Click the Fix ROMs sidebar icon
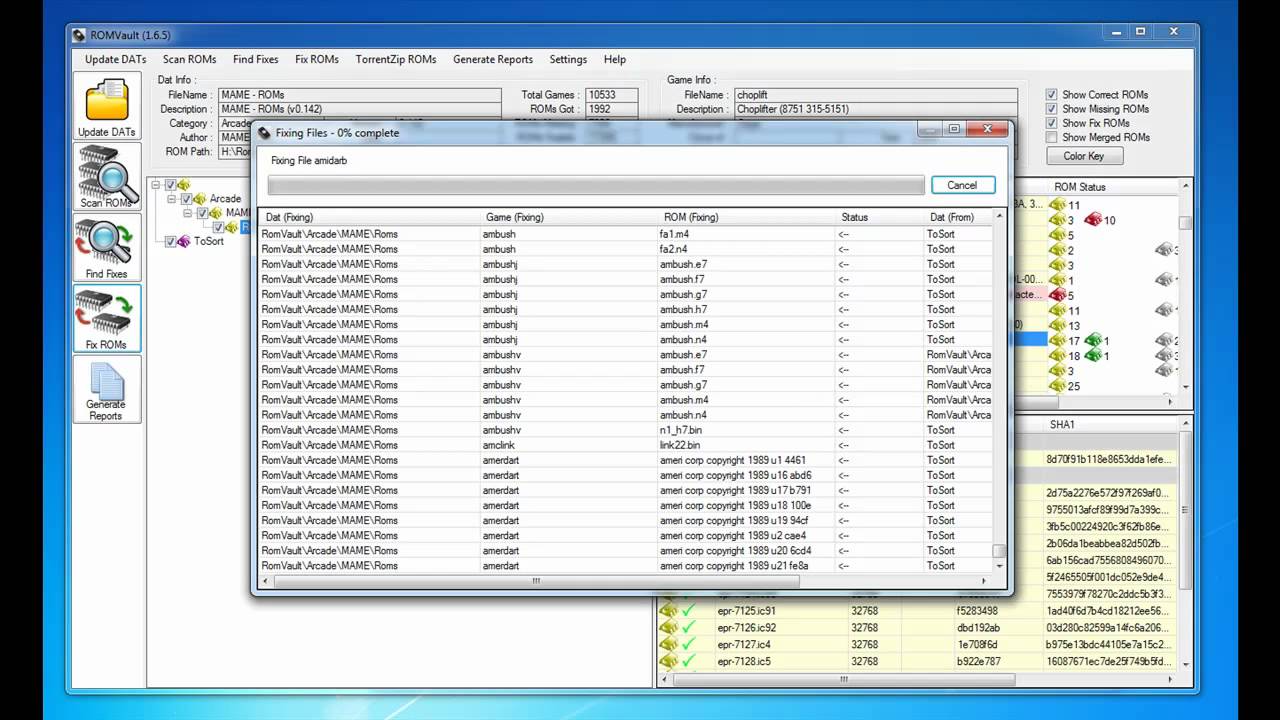The height and width of the screenshot is (720, 1280). pyautogui.click(x=107, y=318)
